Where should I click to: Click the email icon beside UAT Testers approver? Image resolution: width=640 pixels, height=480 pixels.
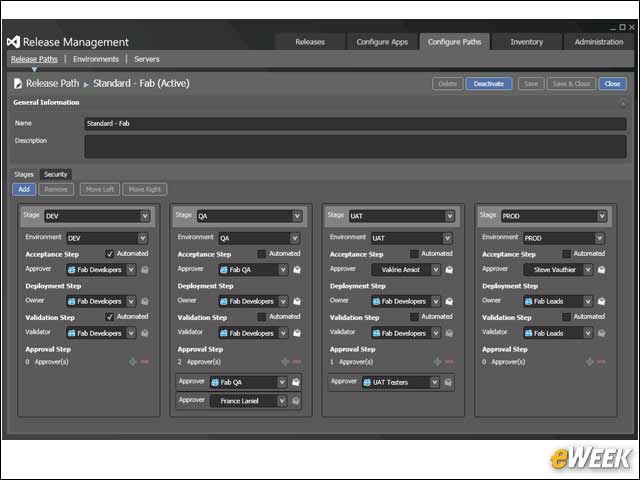tap(448, 382)
